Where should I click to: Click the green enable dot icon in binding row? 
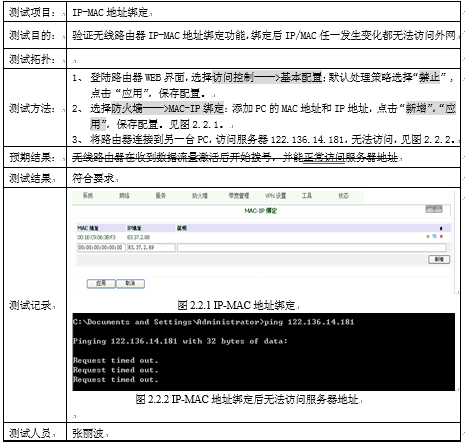(428, 237)
